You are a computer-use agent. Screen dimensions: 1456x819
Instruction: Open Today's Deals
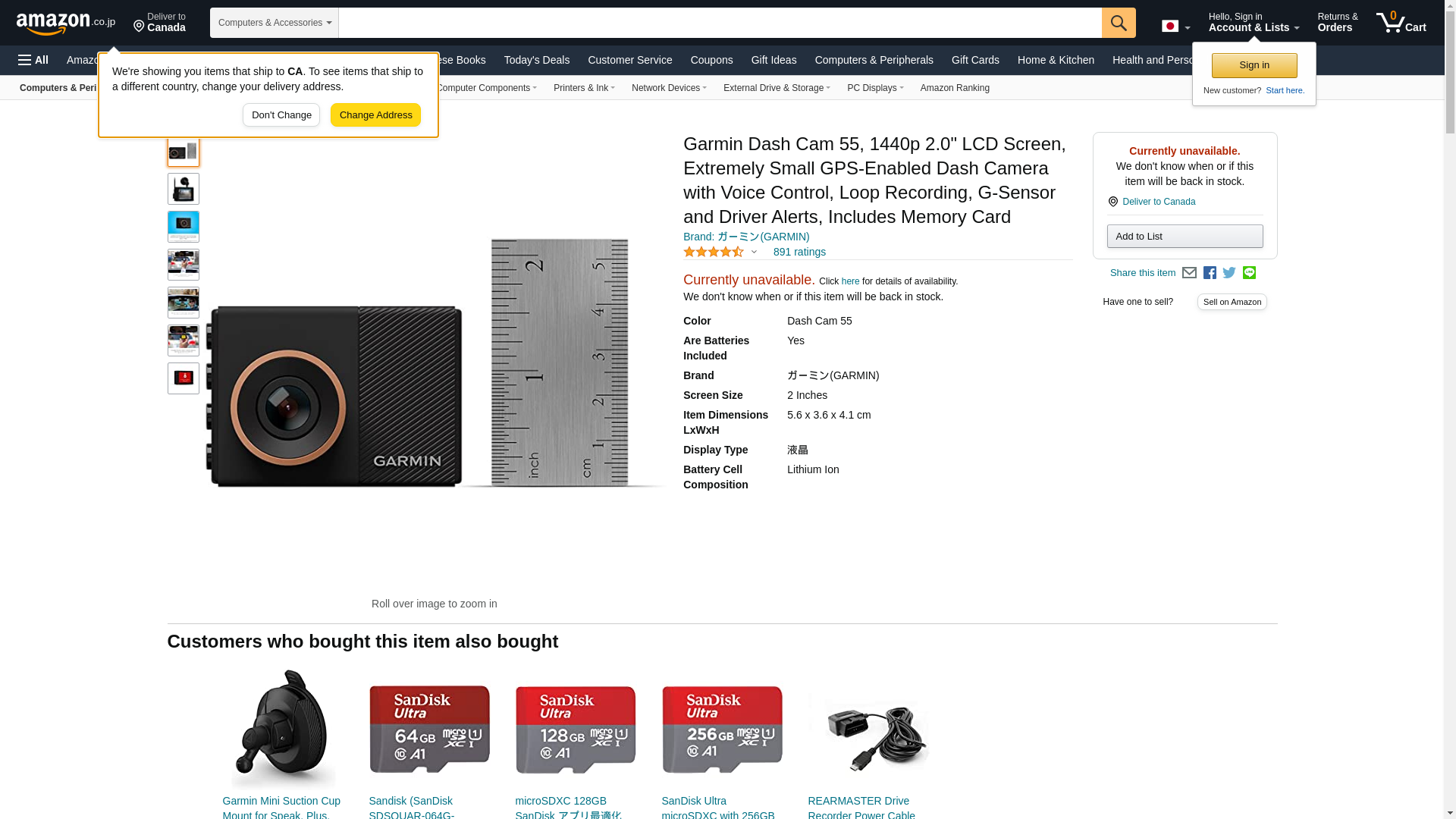[537, 60]
